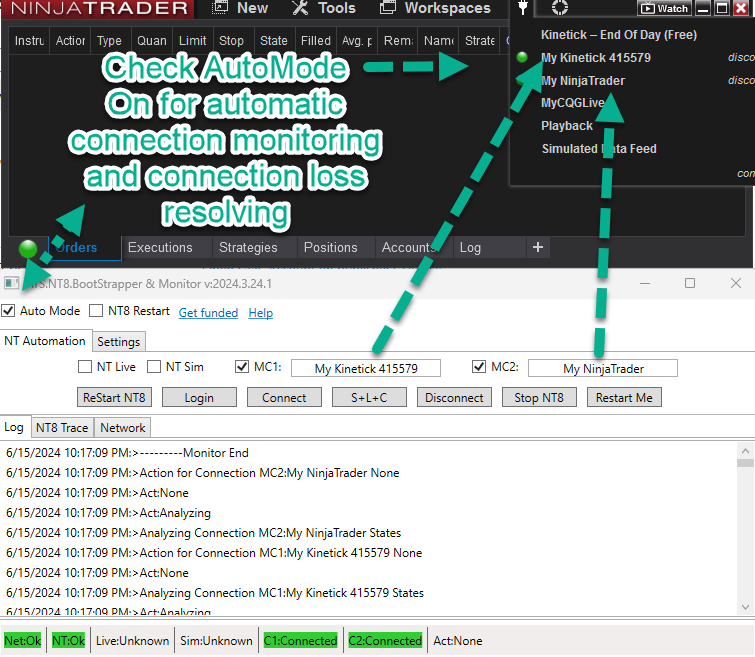This screenshot has height=657, width=755.
Task: Click the Instrument column header
Action: point(29,41)
